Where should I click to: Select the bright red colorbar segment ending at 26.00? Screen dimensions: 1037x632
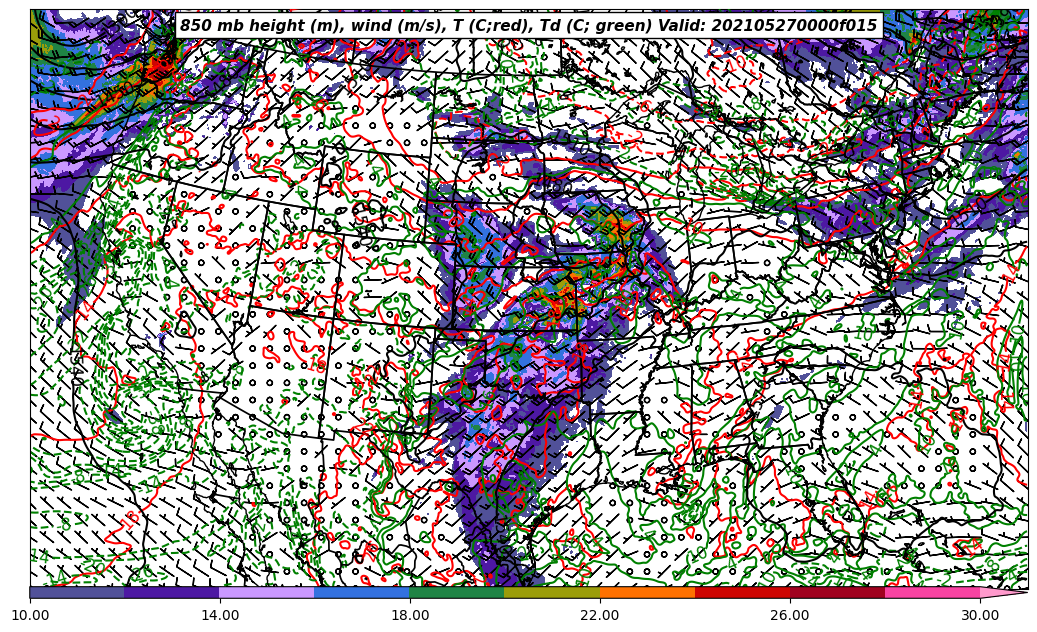pos(742,592)
